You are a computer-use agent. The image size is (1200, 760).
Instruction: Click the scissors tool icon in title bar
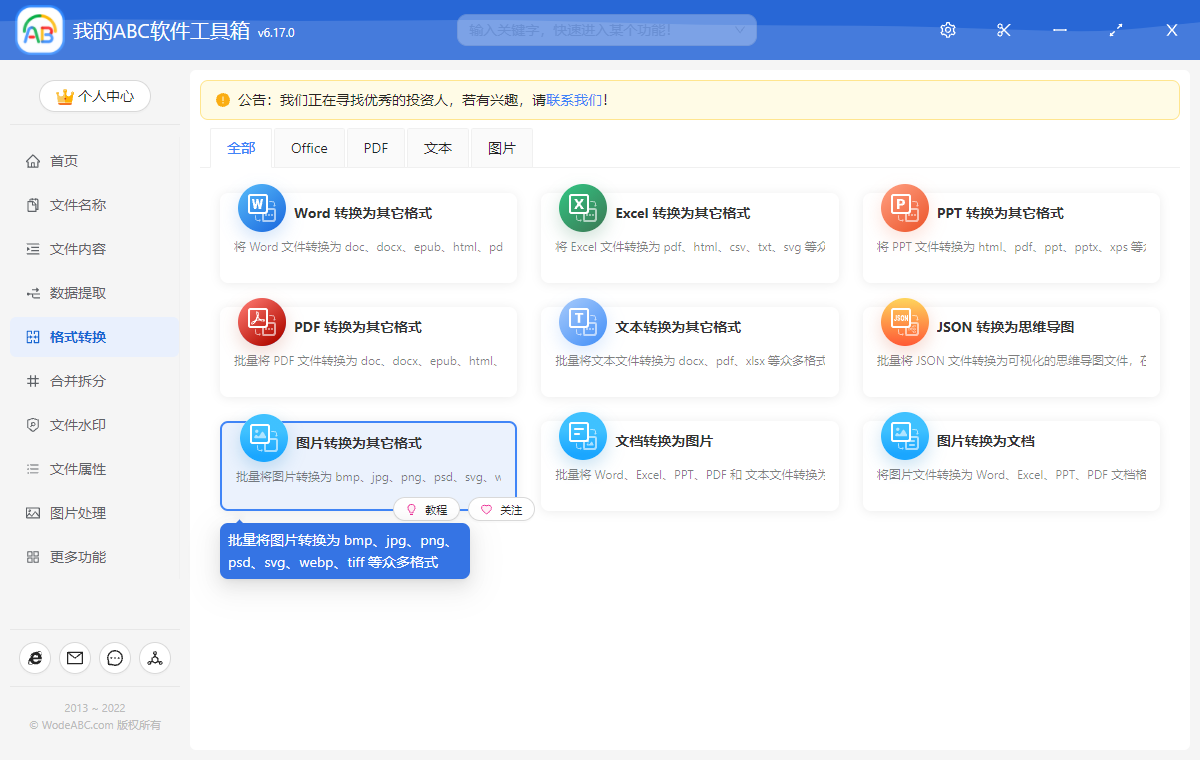click(x=1003, y=30)
